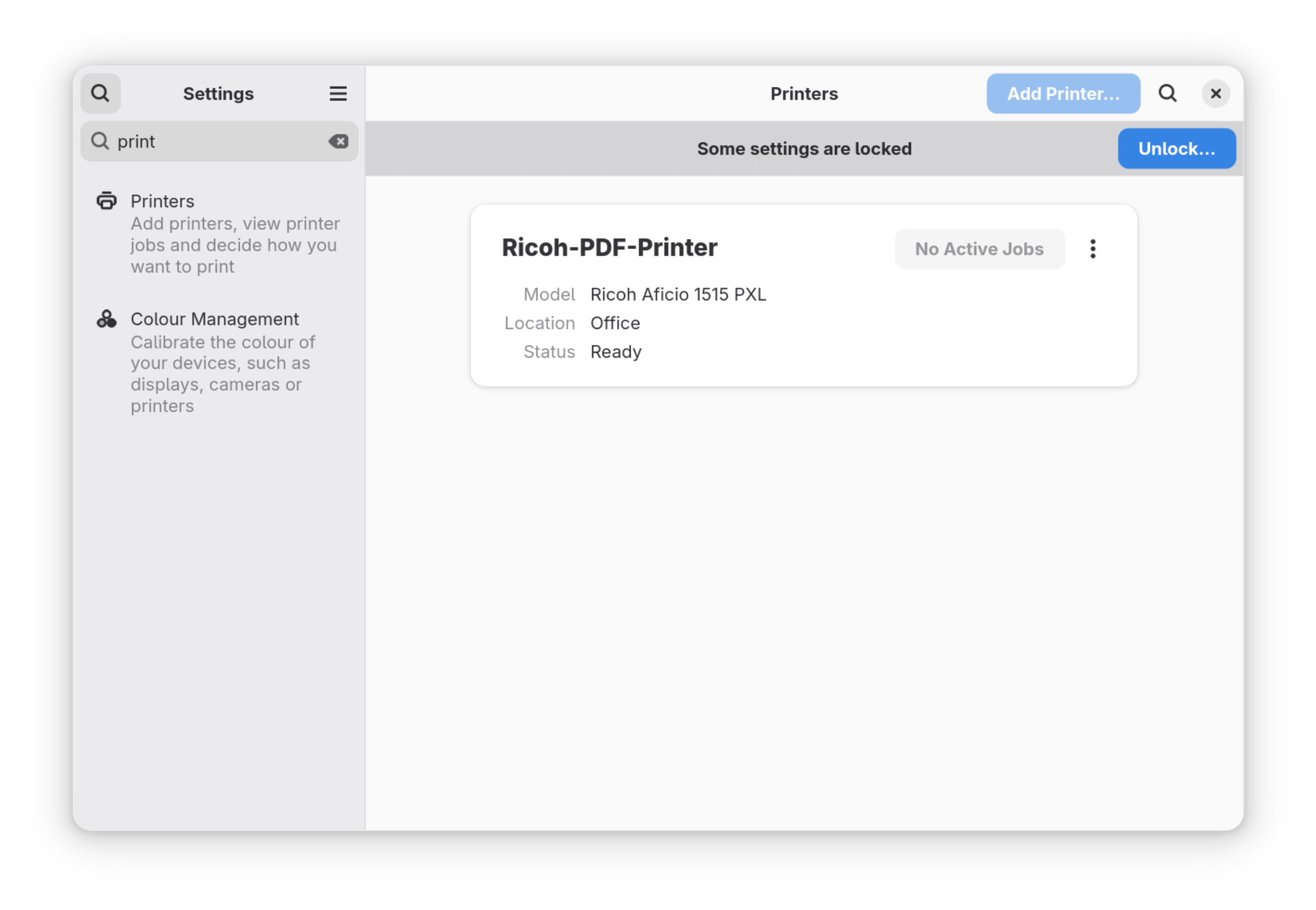Click the model value 'Ricoh Aficio 1515 PXL'
Image resolution: width=1316 pixels, height=910 pixels.
click(x=678, y=294)
